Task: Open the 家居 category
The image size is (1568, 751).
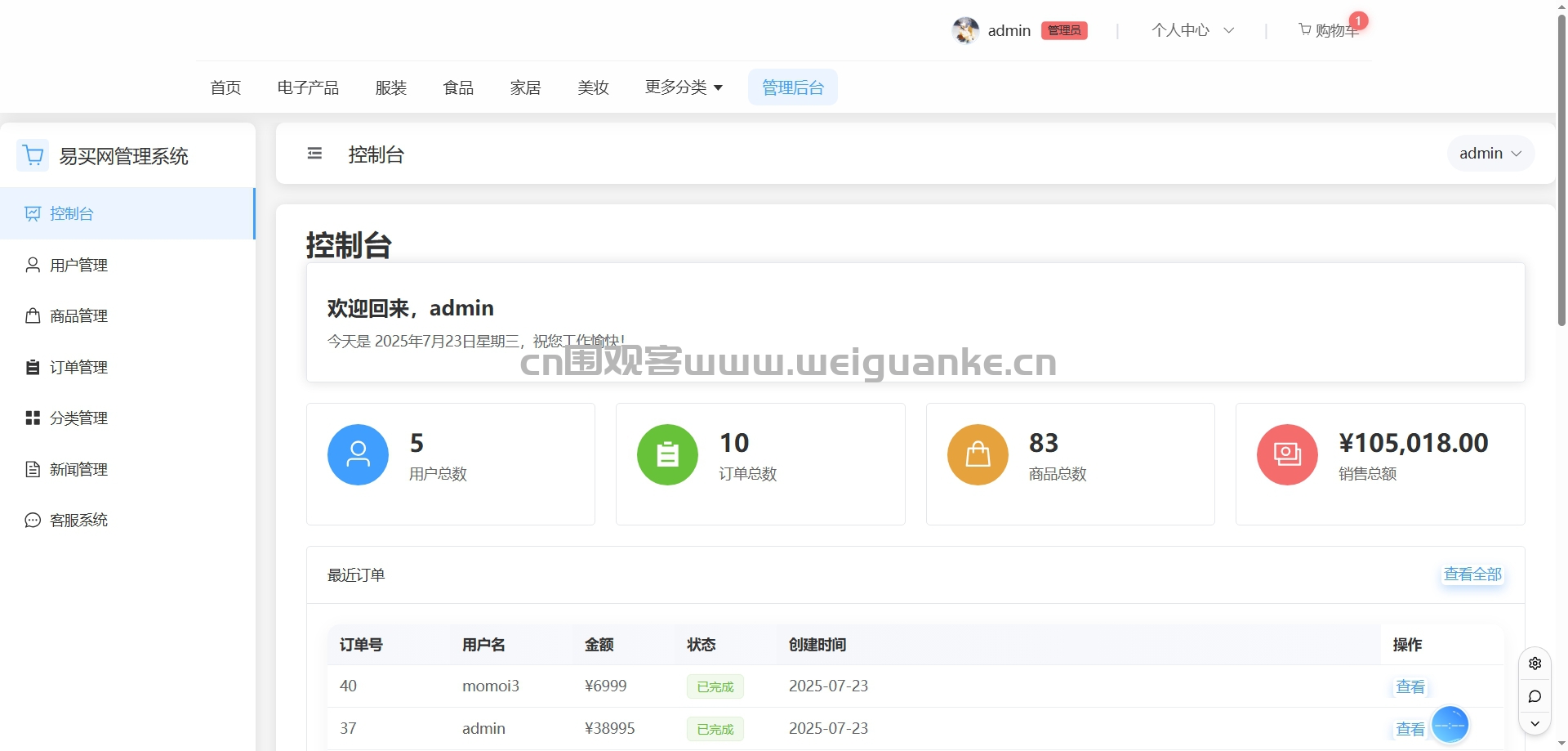Action: tap(526, 87)
